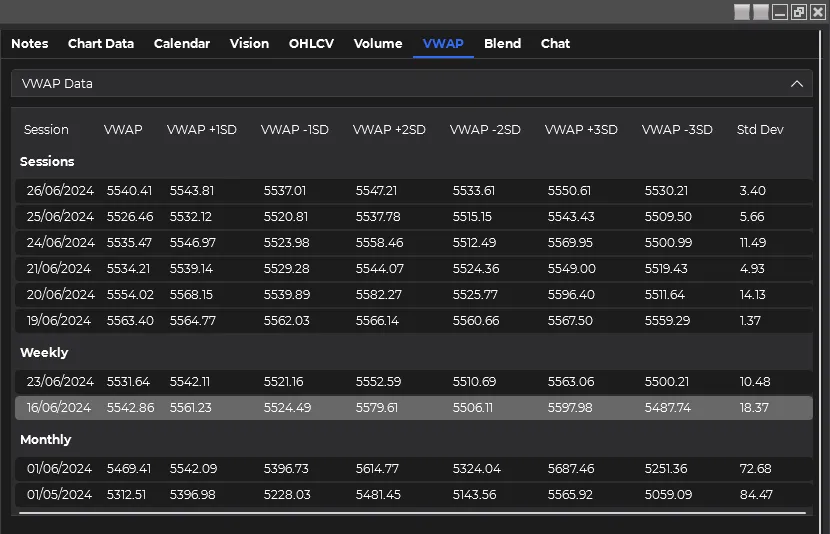Click Std Dev value 14.13

coord(752,294)
